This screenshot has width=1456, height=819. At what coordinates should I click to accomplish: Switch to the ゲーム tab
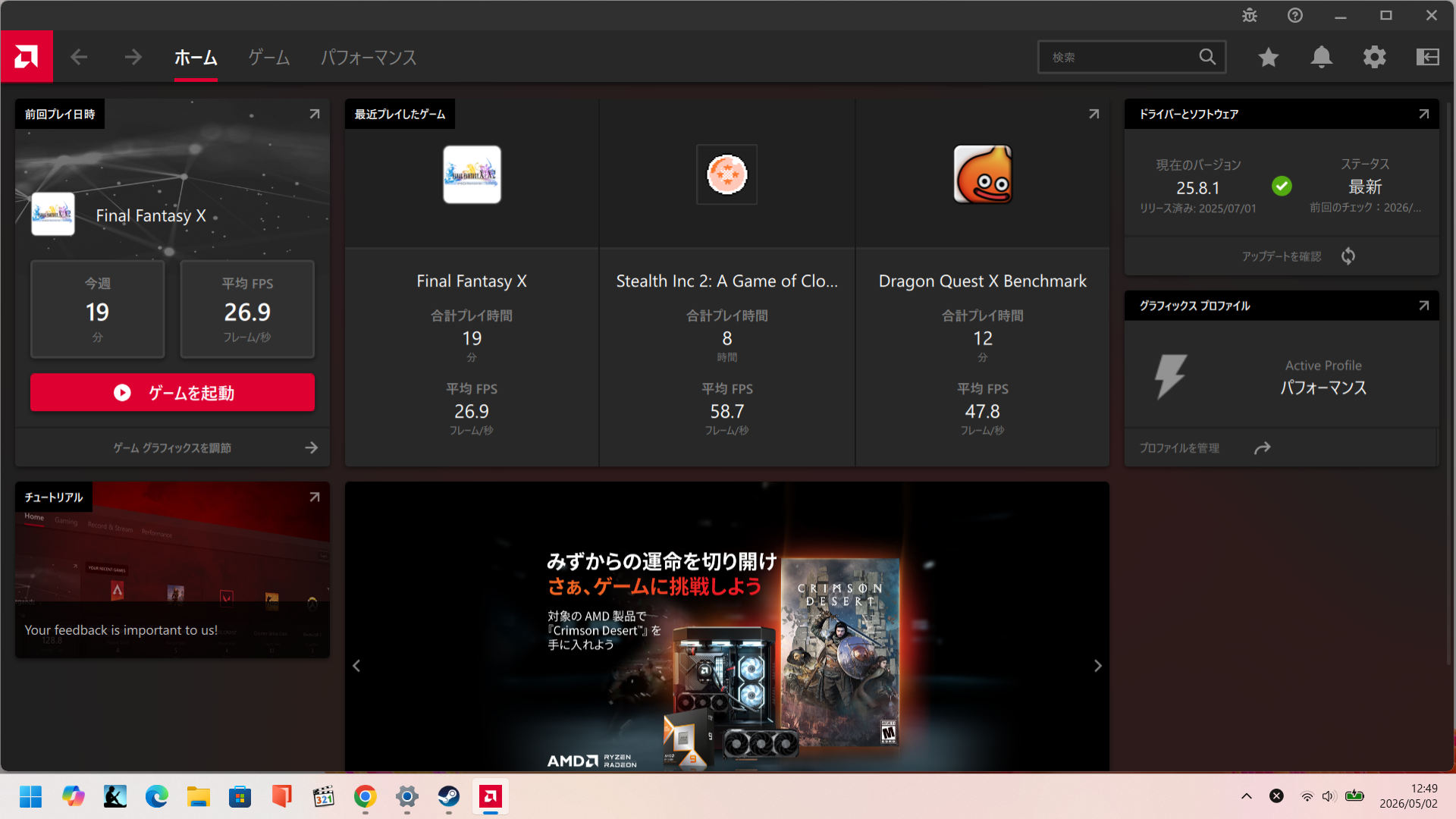[x=269, y=57]
